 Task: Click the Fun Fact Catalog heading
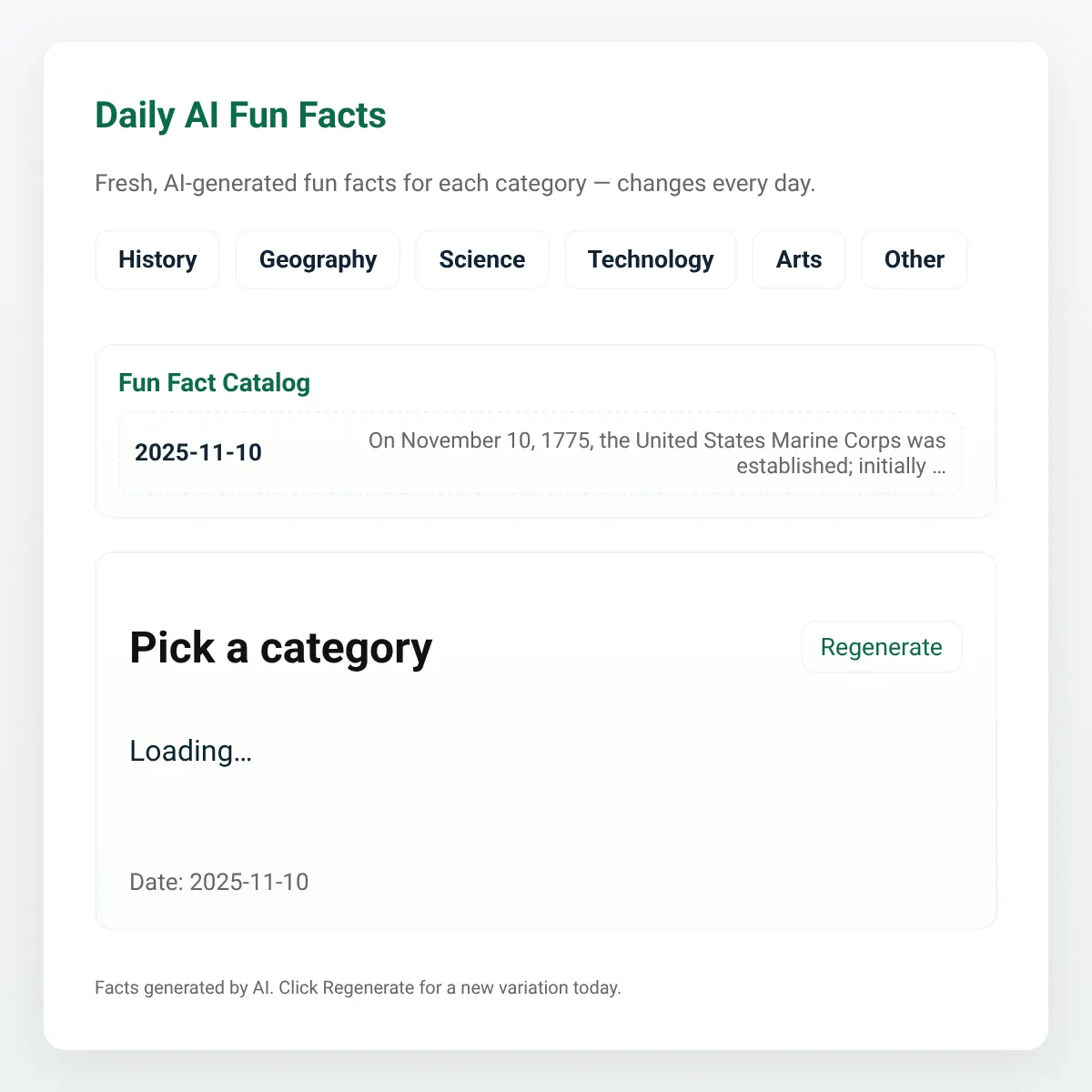click(214, 383)
